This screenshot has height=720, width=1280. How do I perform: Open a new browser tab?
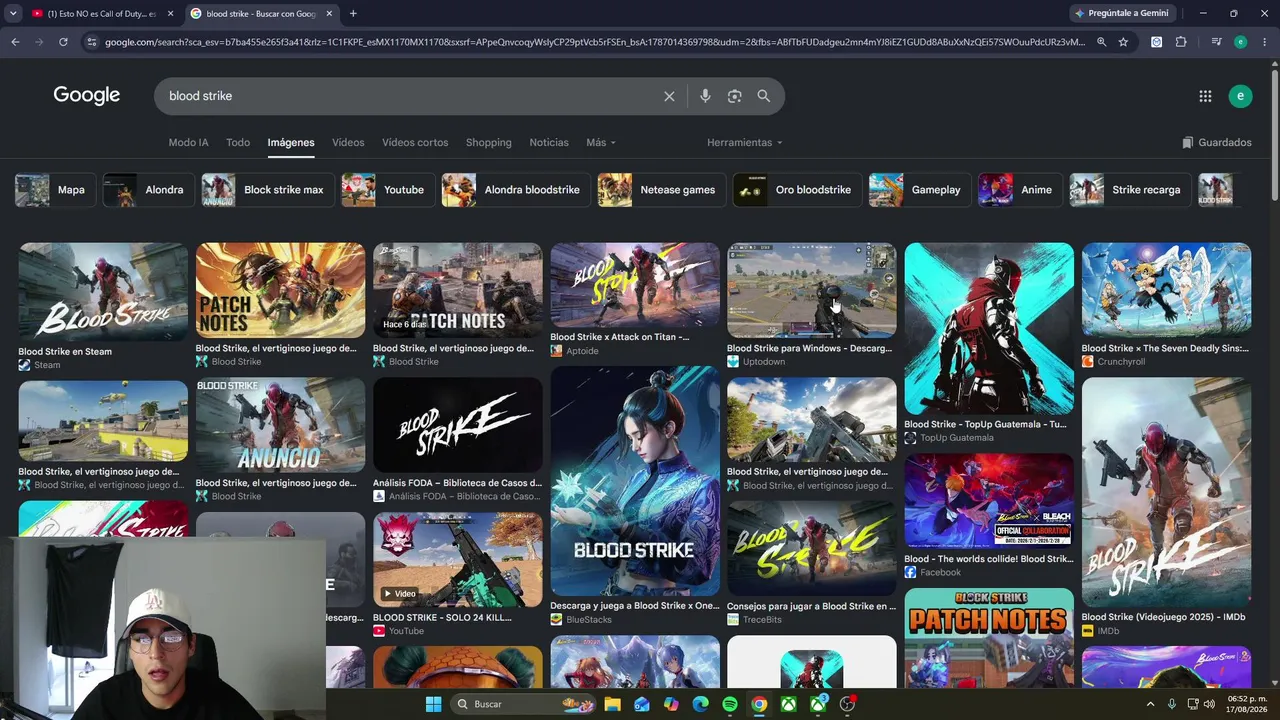(x=353, y=13)
